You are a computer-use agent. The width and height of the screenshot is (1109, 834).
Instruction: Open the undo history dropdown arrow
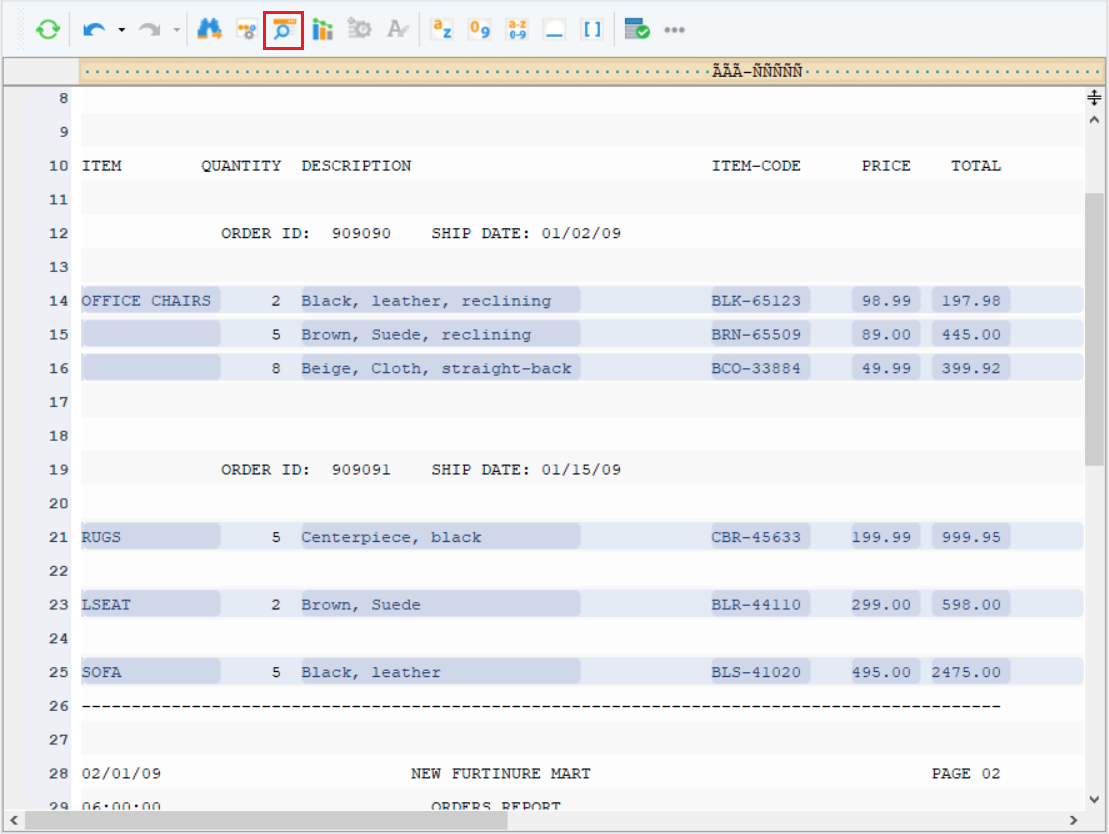[x=121, y=30]
